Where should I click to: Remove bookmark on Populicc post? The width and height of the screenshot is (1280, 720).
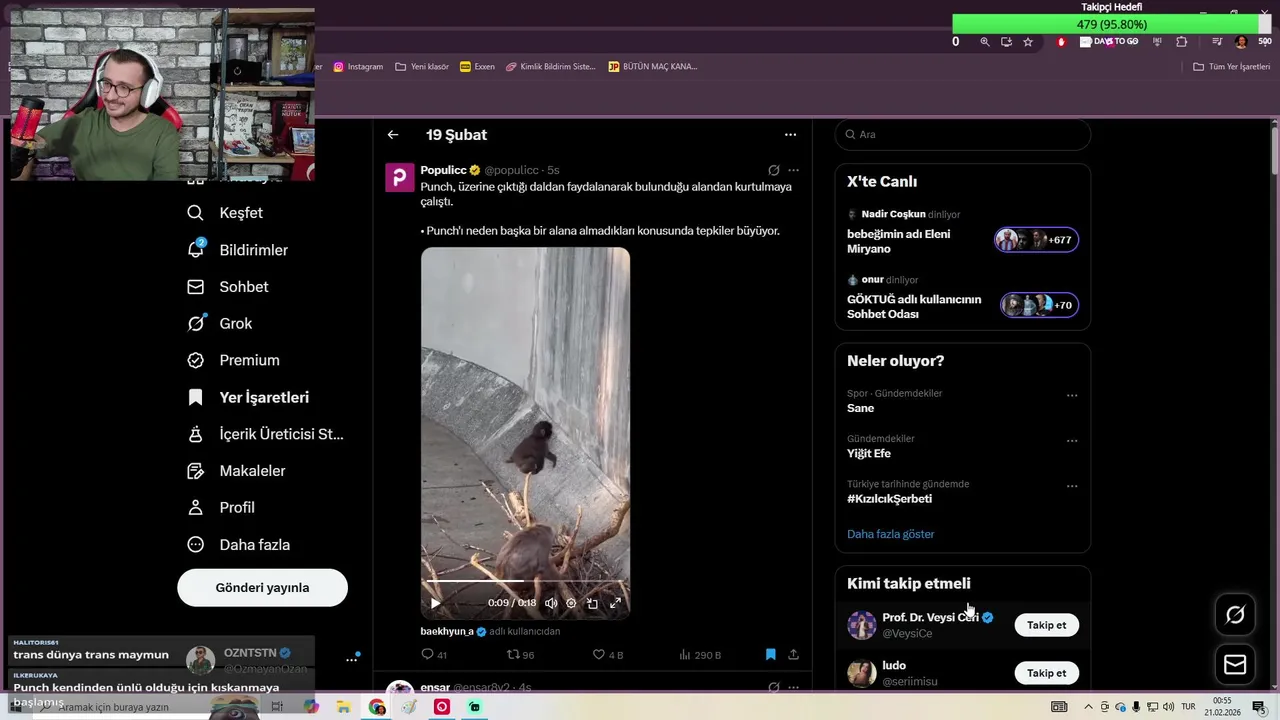[x=770, y=655]
